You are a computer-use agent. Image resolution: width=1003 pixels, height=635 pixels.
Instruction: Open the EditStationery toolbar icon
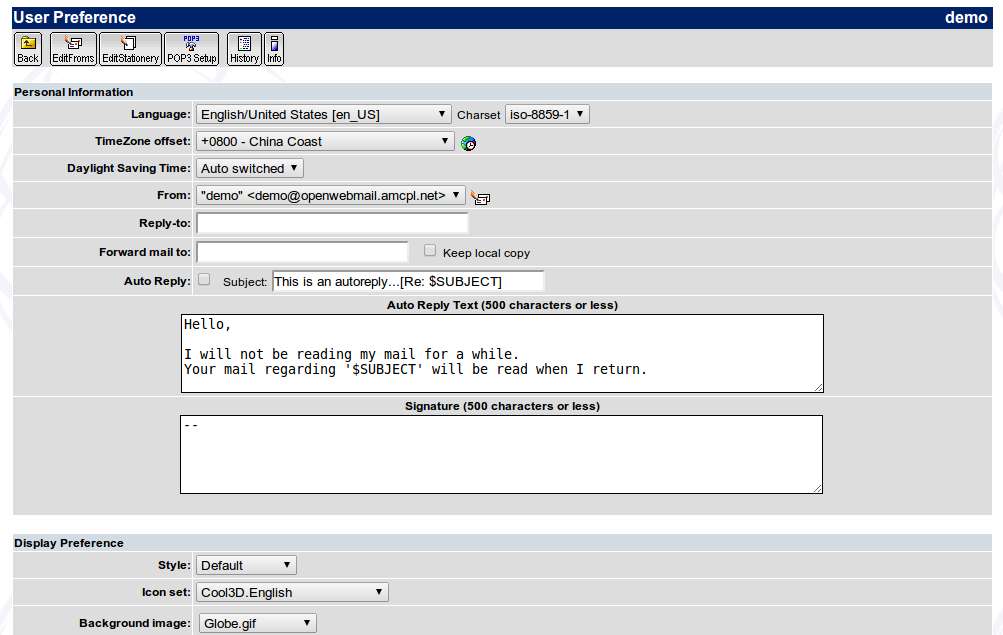[130, 49]
